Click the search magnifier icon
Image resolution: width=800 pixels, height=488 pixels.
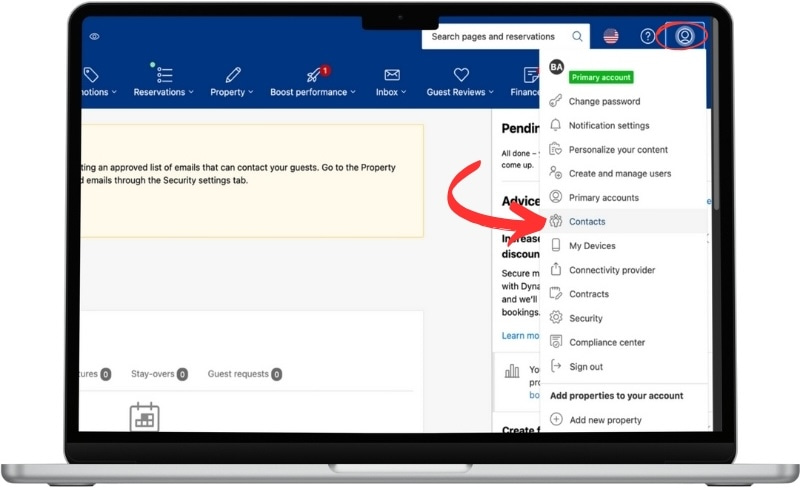[x=577, y=36]
